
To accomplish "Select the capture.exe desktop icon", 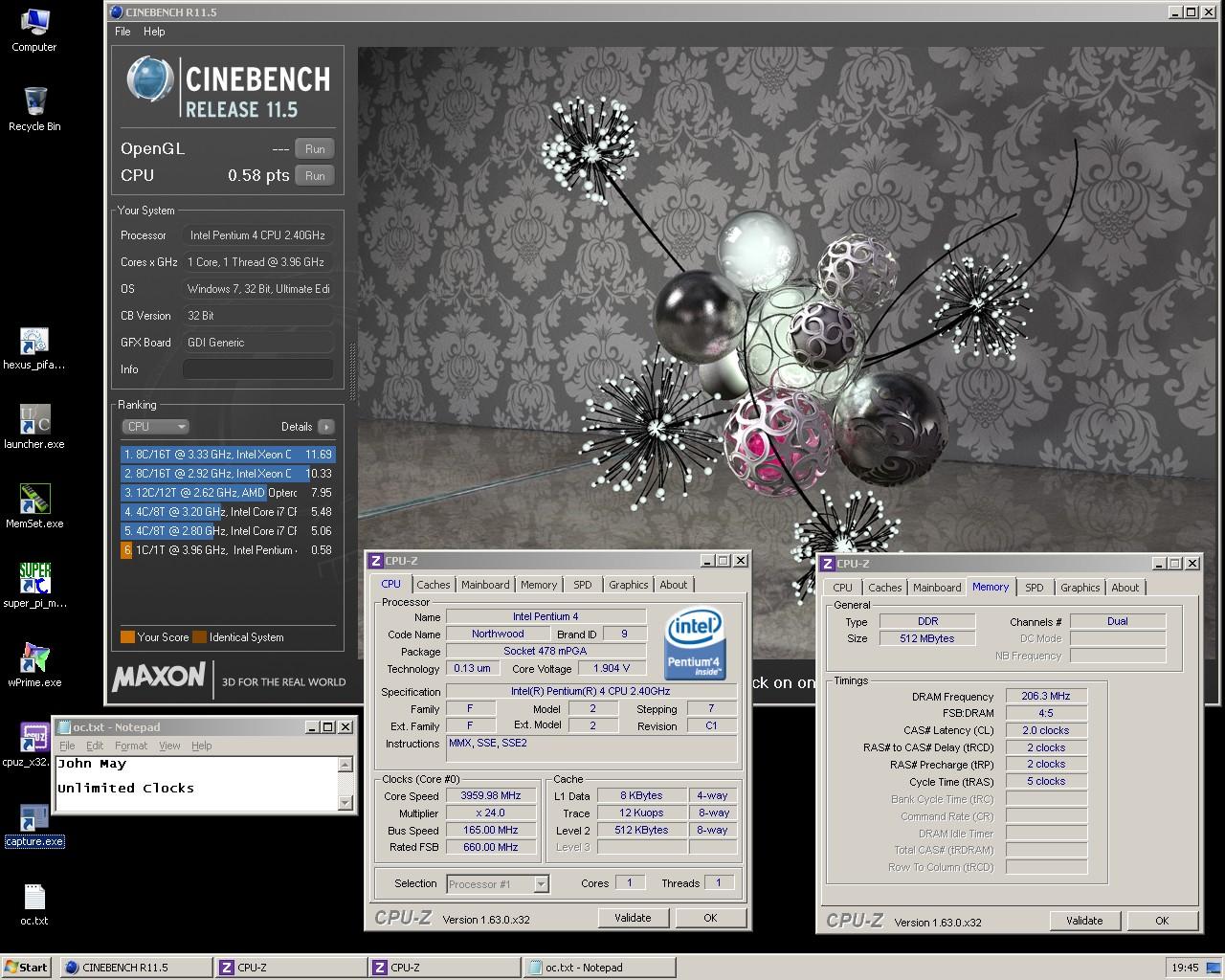I will tap(34, 825).
